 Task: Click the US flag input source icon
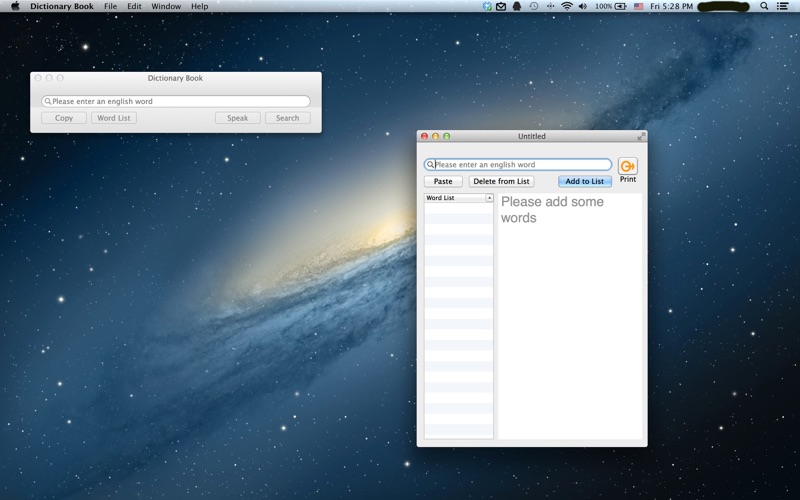pos(638,6)
